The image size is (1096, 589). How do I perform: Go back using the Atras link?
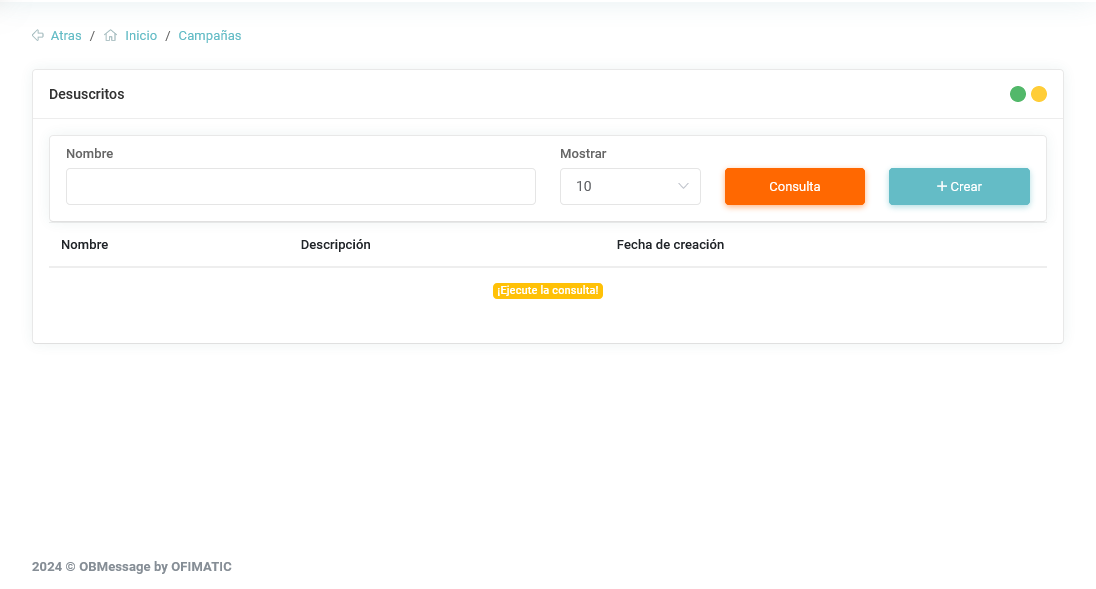(x=66, y=36)
